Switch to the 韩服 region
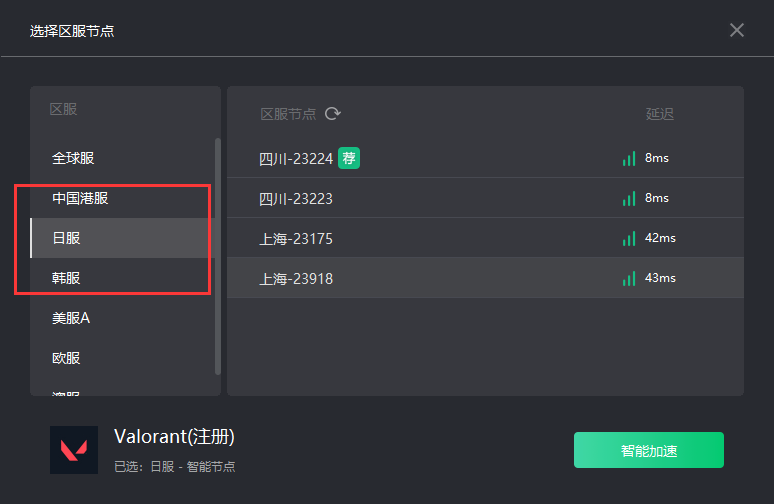The image size is (774, 504). pyautogui.click(x=67, y=278)
